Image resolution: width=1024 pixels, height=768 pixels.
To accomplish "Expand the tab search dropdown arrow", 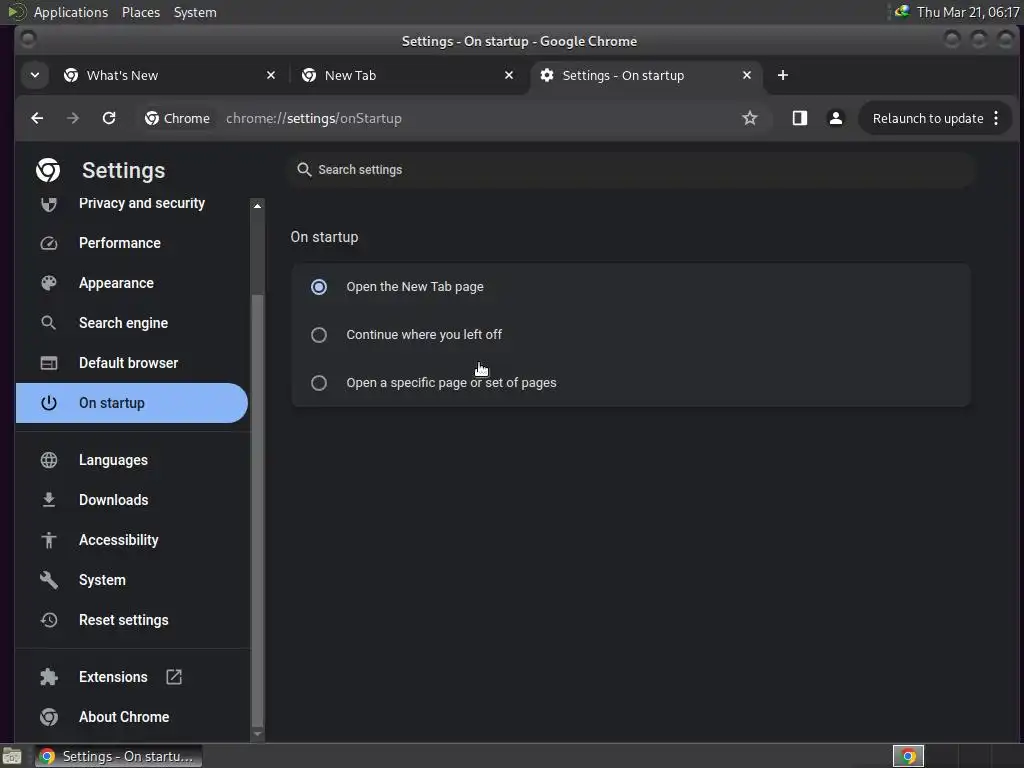I will 35,75.
